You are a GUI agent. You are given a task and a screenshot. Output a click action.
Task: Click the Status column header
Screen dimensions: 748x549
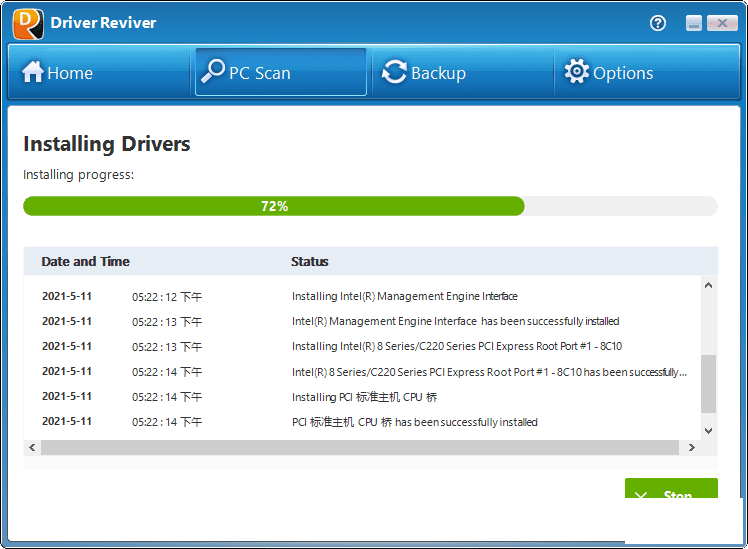click(310, 261)
